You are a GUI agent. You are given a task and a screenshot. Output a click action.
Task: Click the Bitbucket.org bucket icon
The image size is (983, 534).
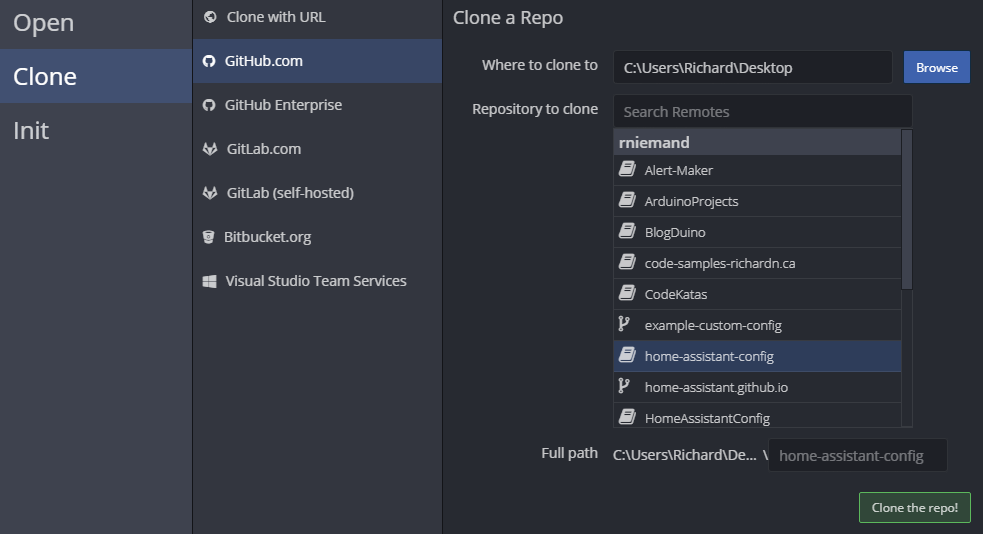[x=208, y=237]
